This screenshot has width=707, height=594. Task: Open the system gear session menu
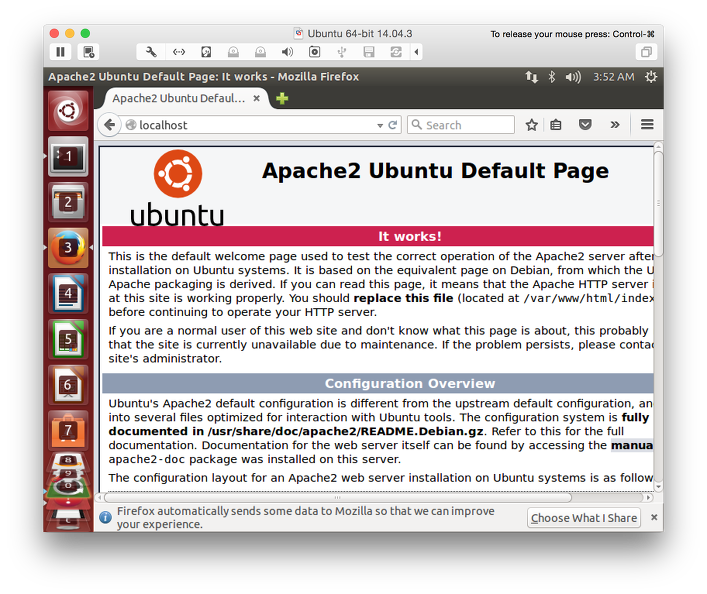pyautogui.click(x=651, y=77)
